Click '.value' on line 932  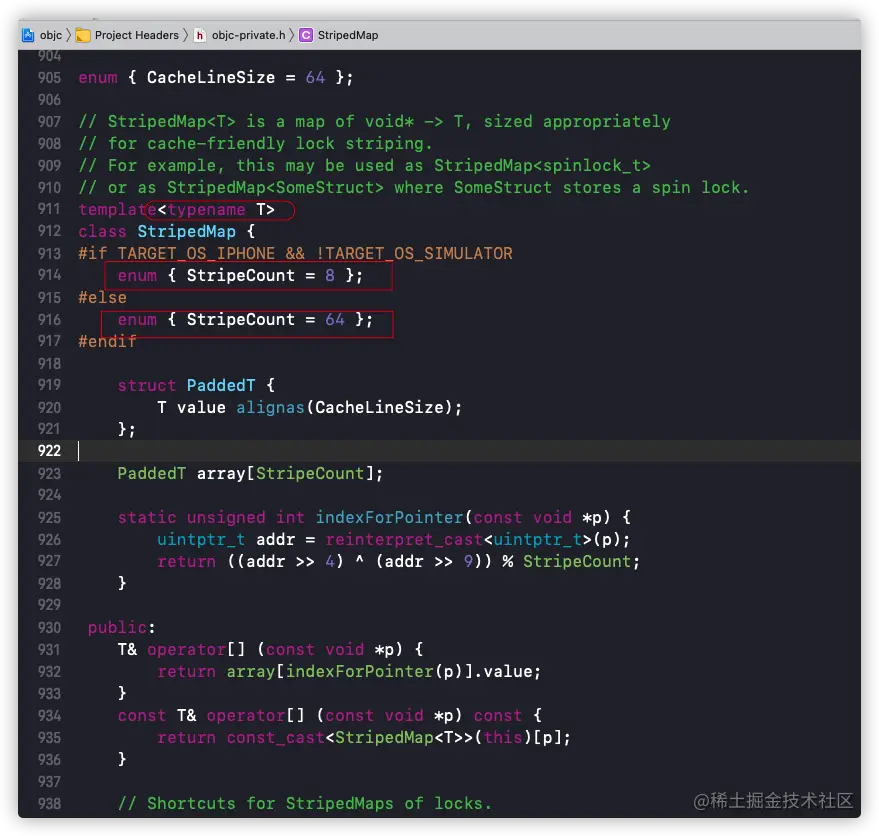[503, 672]
